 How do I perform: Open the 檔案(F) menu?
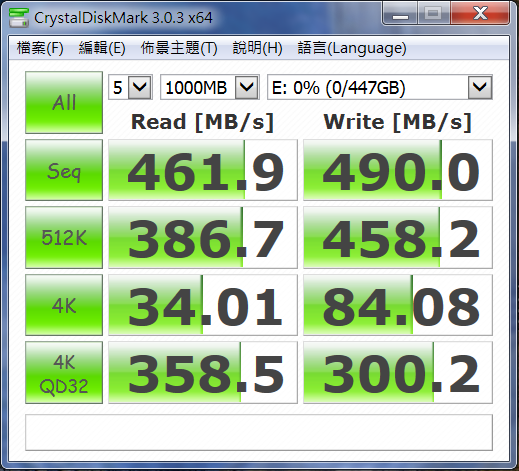(x=40, y=48)
